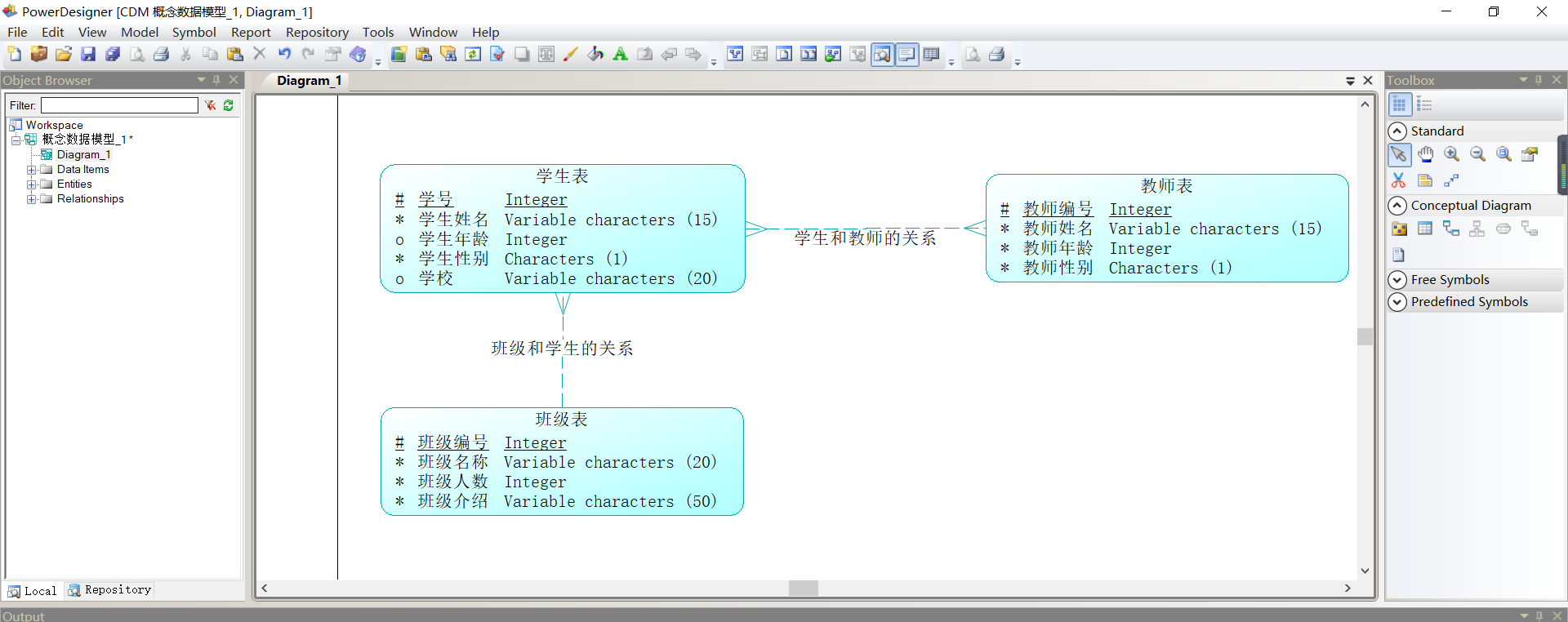Open the Repository menu

(x=317, y=32)
